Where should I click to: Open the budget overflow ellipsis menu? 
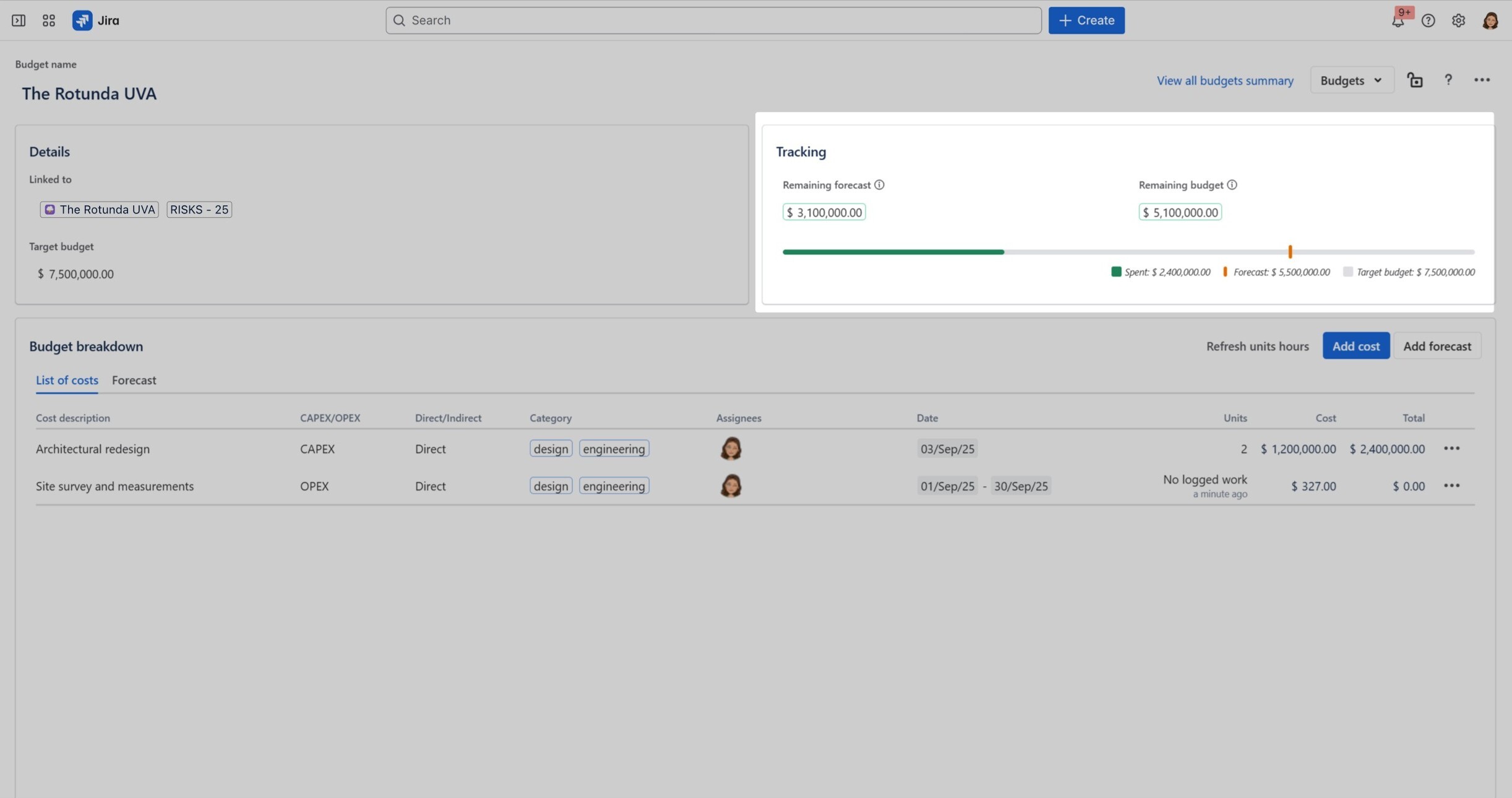[1482, 80]
